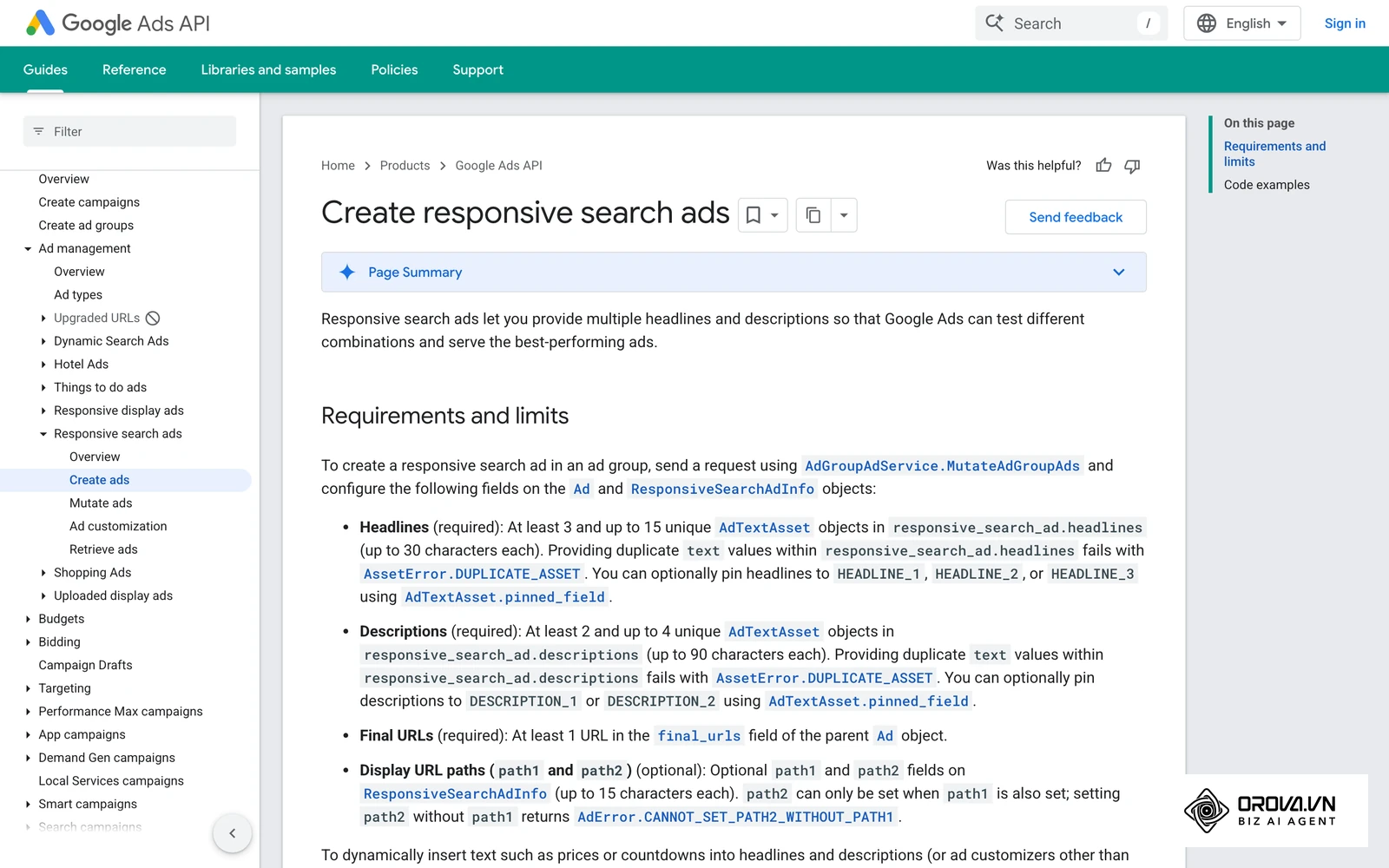Open Mutate ads in sidebar
Viewport: 1389px width, 868px height.
tap(101, 503)
